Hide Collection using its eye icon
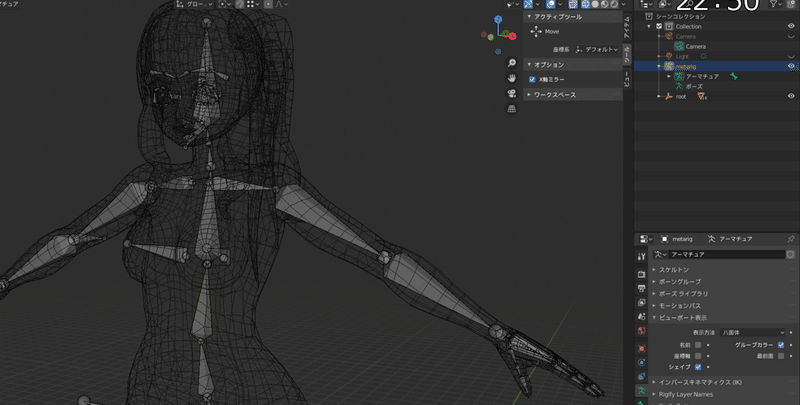The height and width of the screenshot is (405, 800). tap(791, 26)
